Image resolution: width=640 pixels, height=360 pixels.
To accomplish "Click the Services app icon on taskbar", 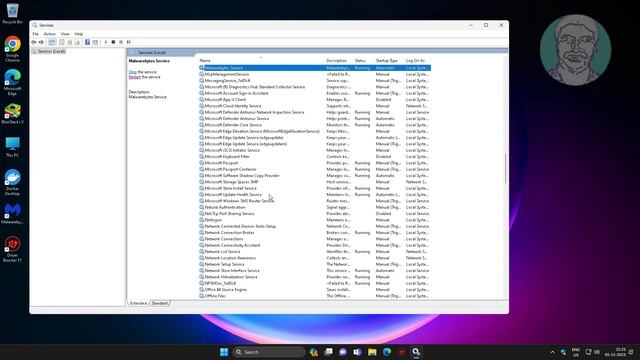I will [x=416, y=352].
